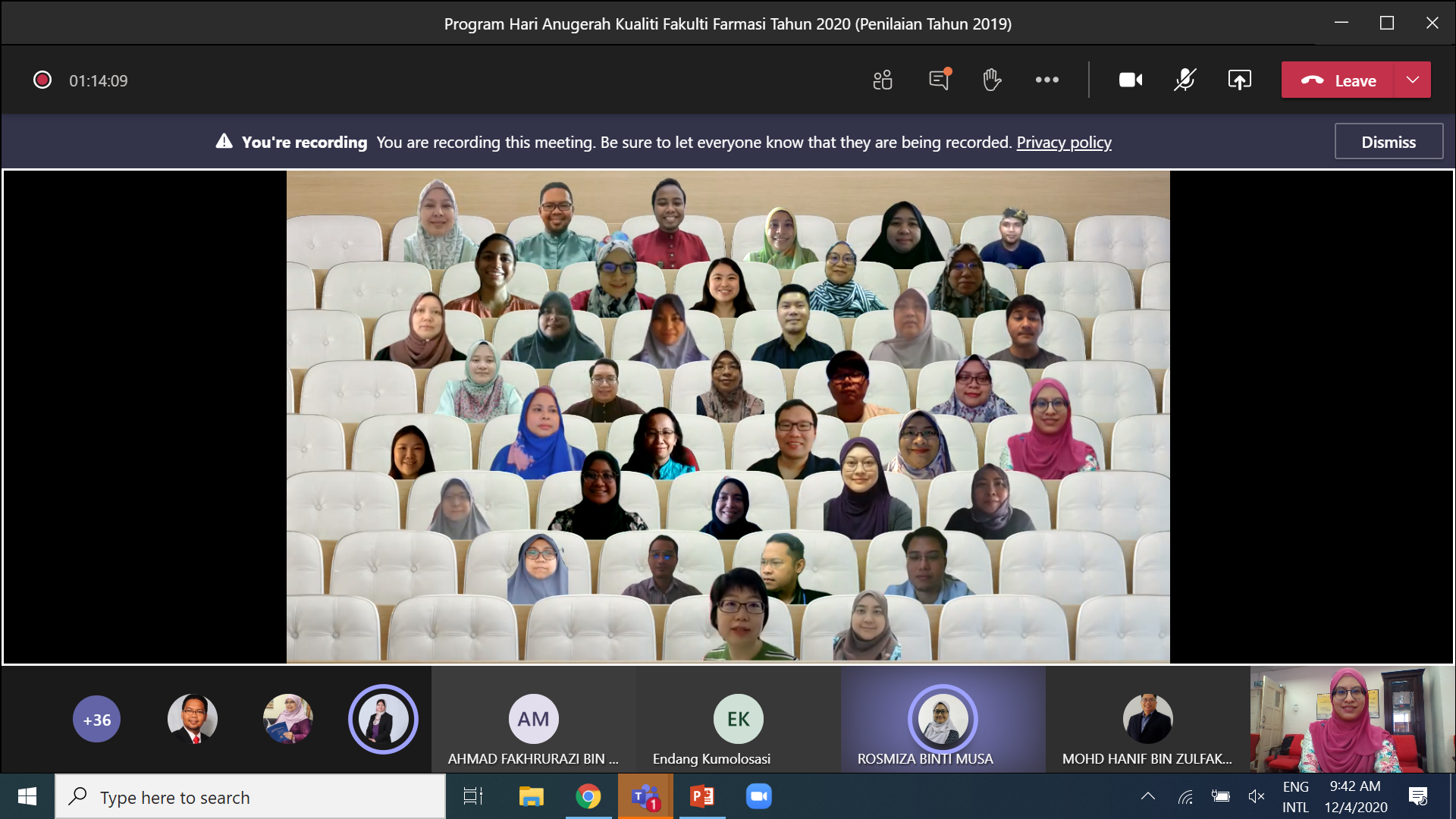Leave the meeting
1456x819 pixels.
click(1338, 80)
